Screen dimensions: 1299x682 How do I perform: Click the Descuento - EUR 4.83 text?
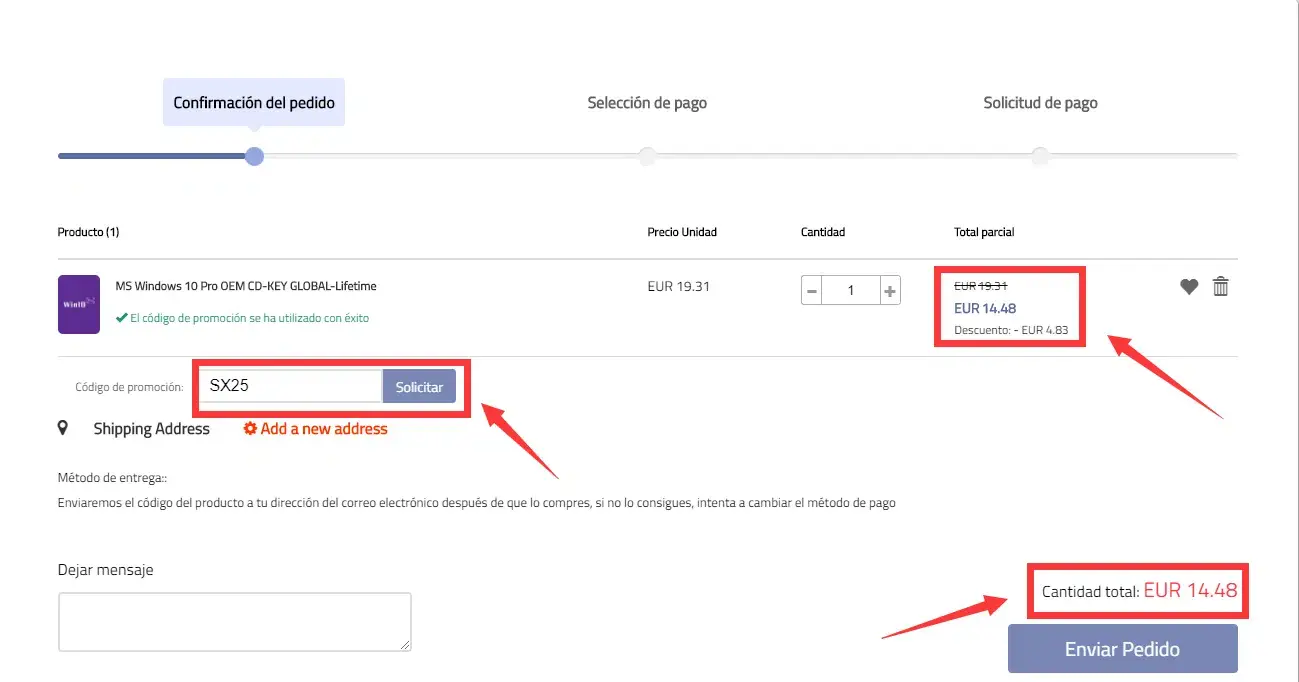(1011, 330)
